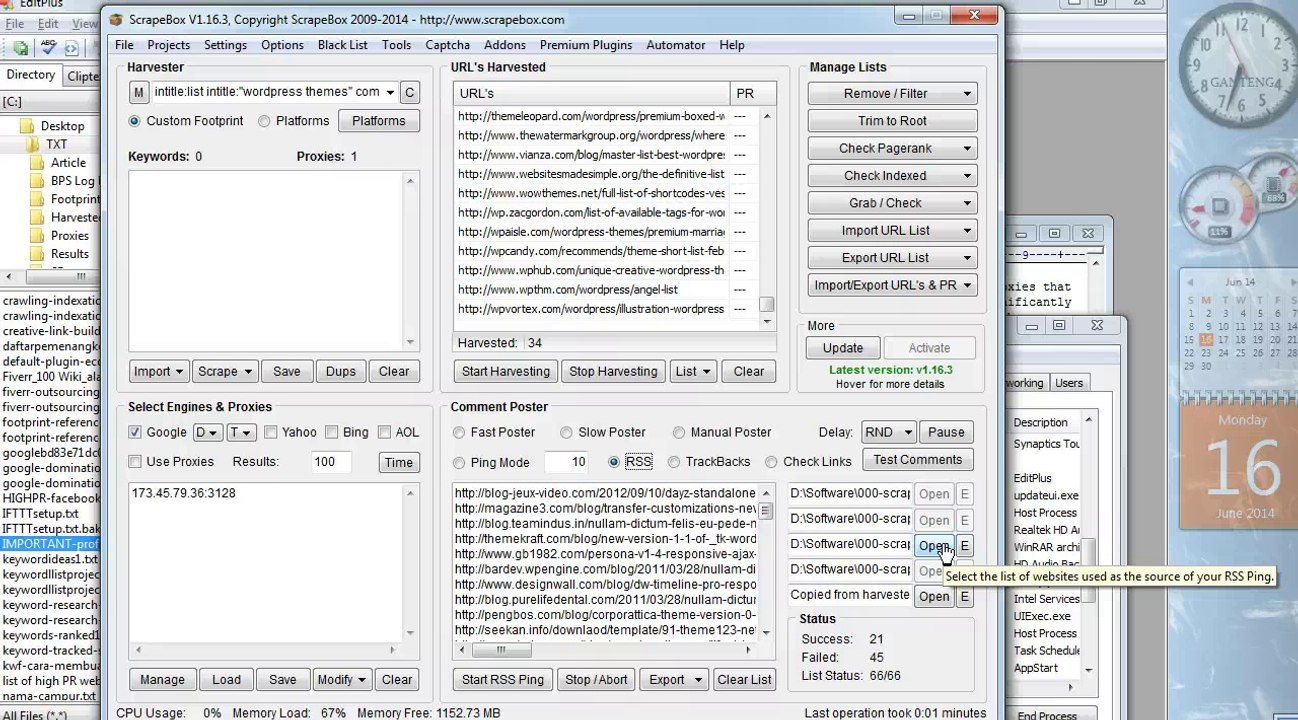Open the Settings menu
The width and height of the screenshot is (1298, 720).
click(225, 45)
